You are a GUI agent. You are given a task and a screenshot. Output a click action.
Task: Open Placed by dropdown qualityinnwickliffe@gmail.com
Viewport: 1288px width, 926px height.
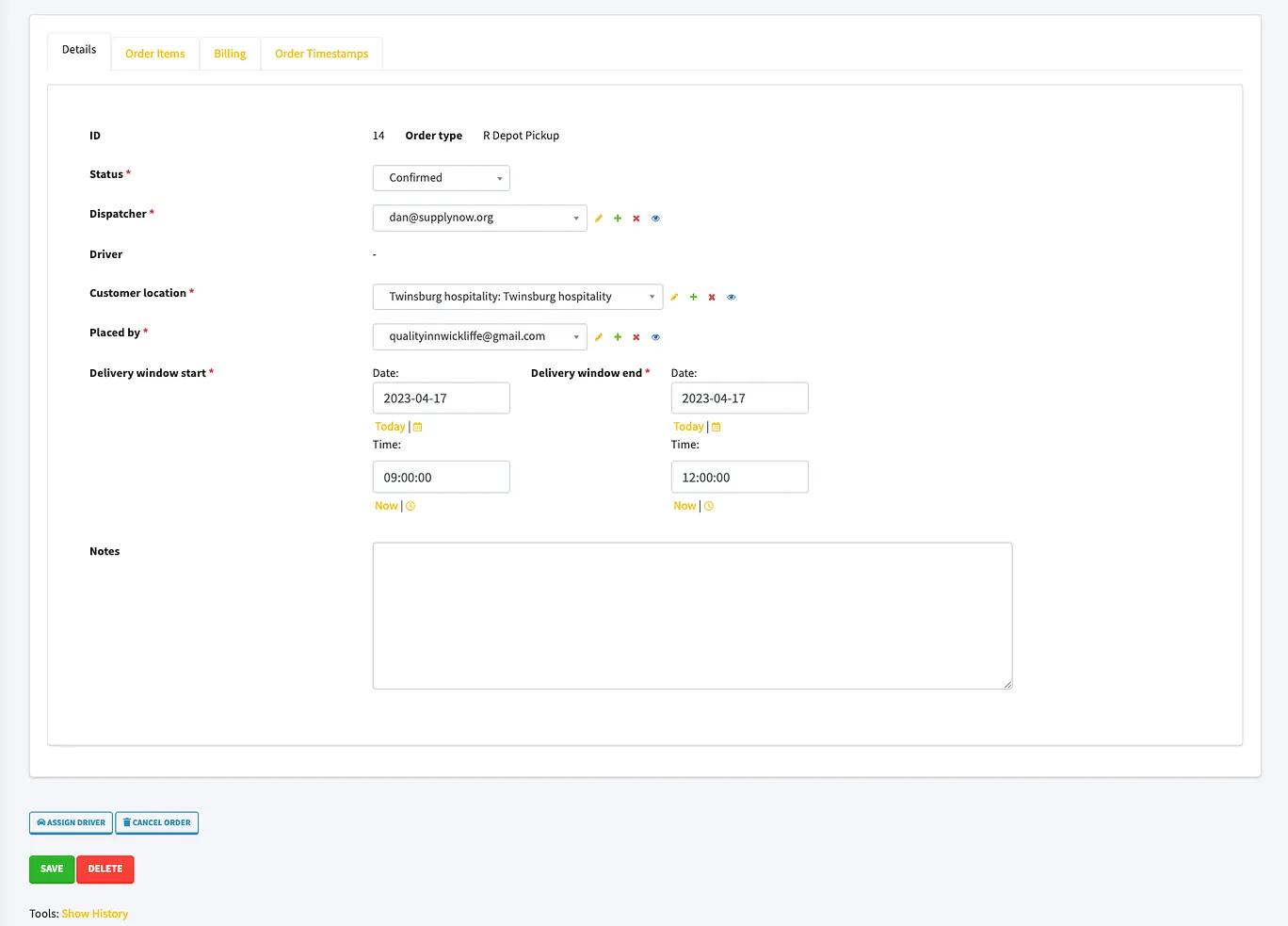click(x=480, y=336)
